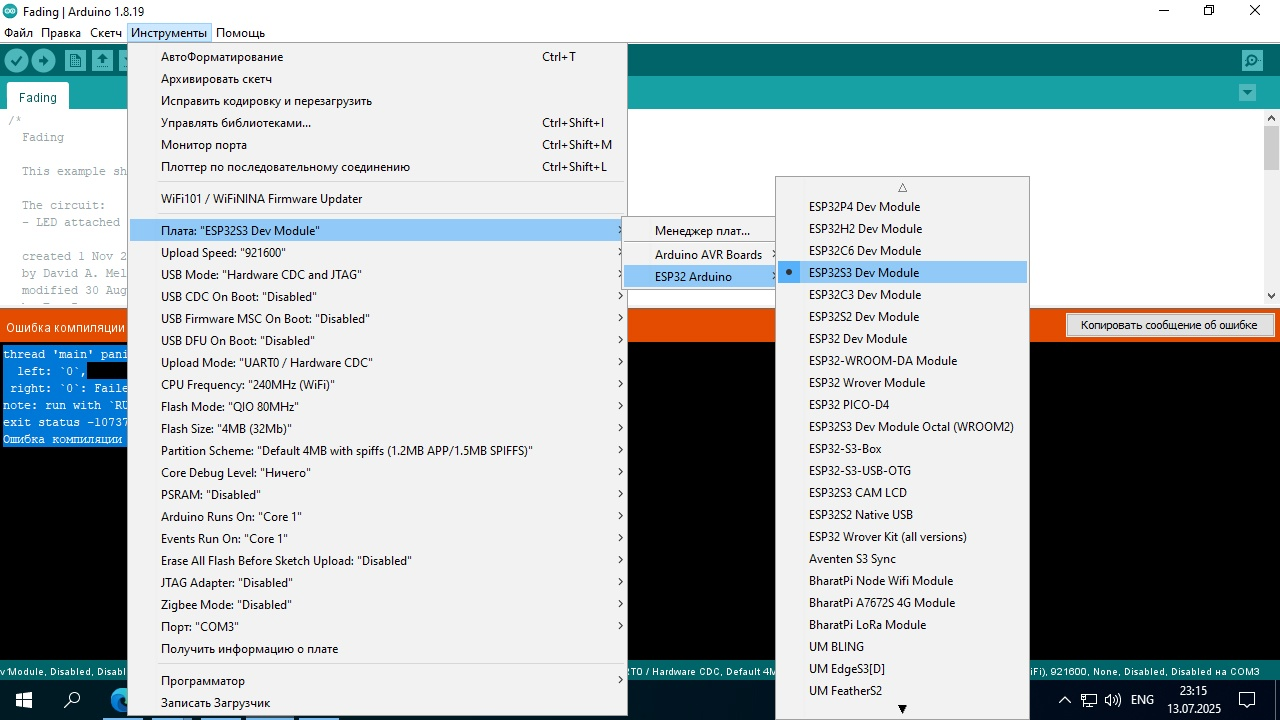Select ESP32S3 CAM LCD board
Screen dimensions: 1280x720
click(x=902, y=493)
